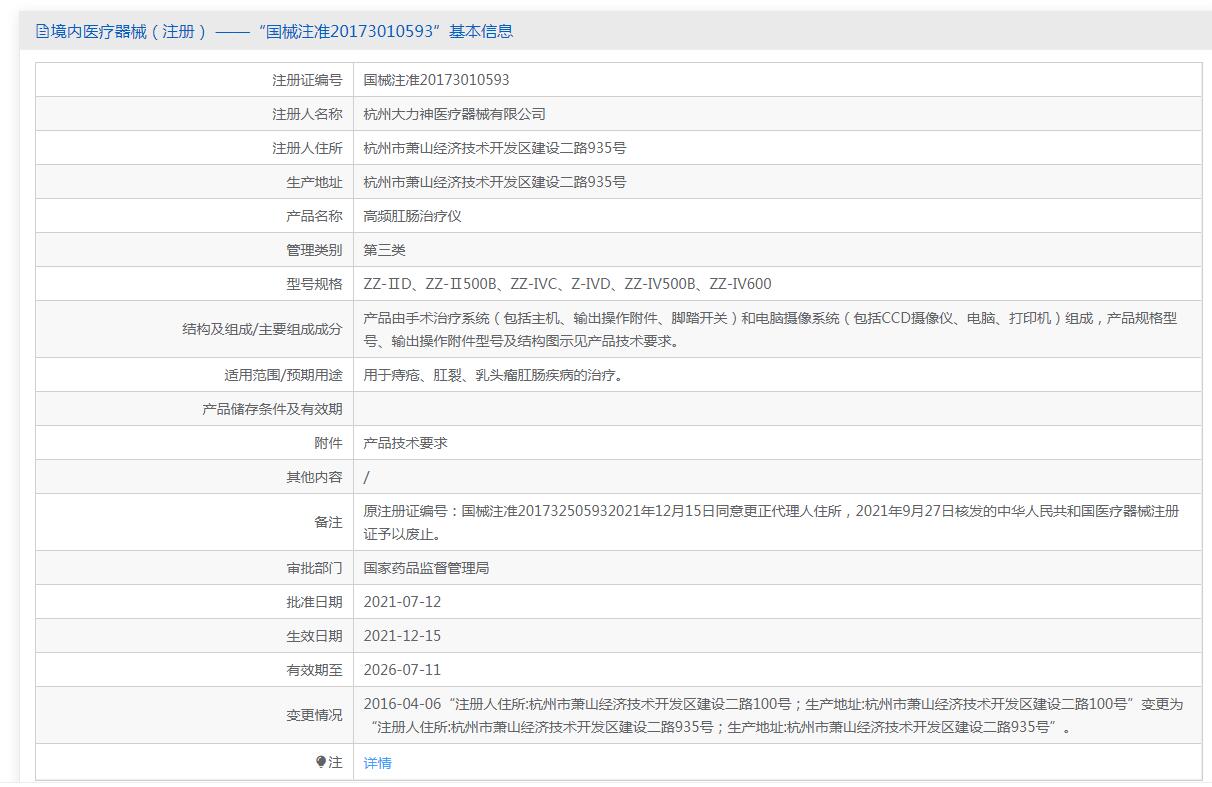Viewport: 1212px width, 787px height.
Task: Click the 备注 row label
Action: point(328,522)
